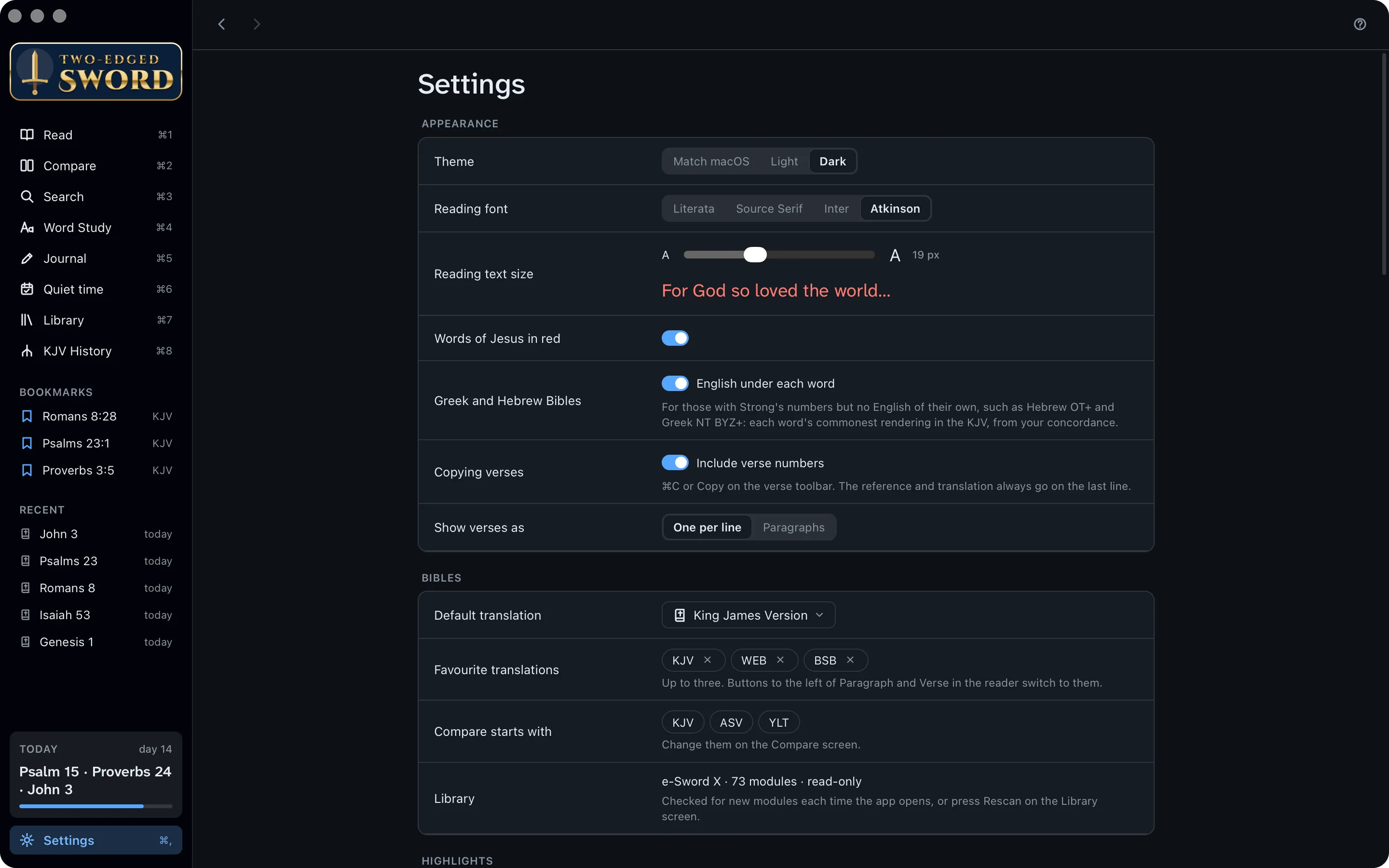The height and width of the screenshot is (868, 1389).
Task: Click the Romans 8:28 bookmark icon
Action: [27, 416]
